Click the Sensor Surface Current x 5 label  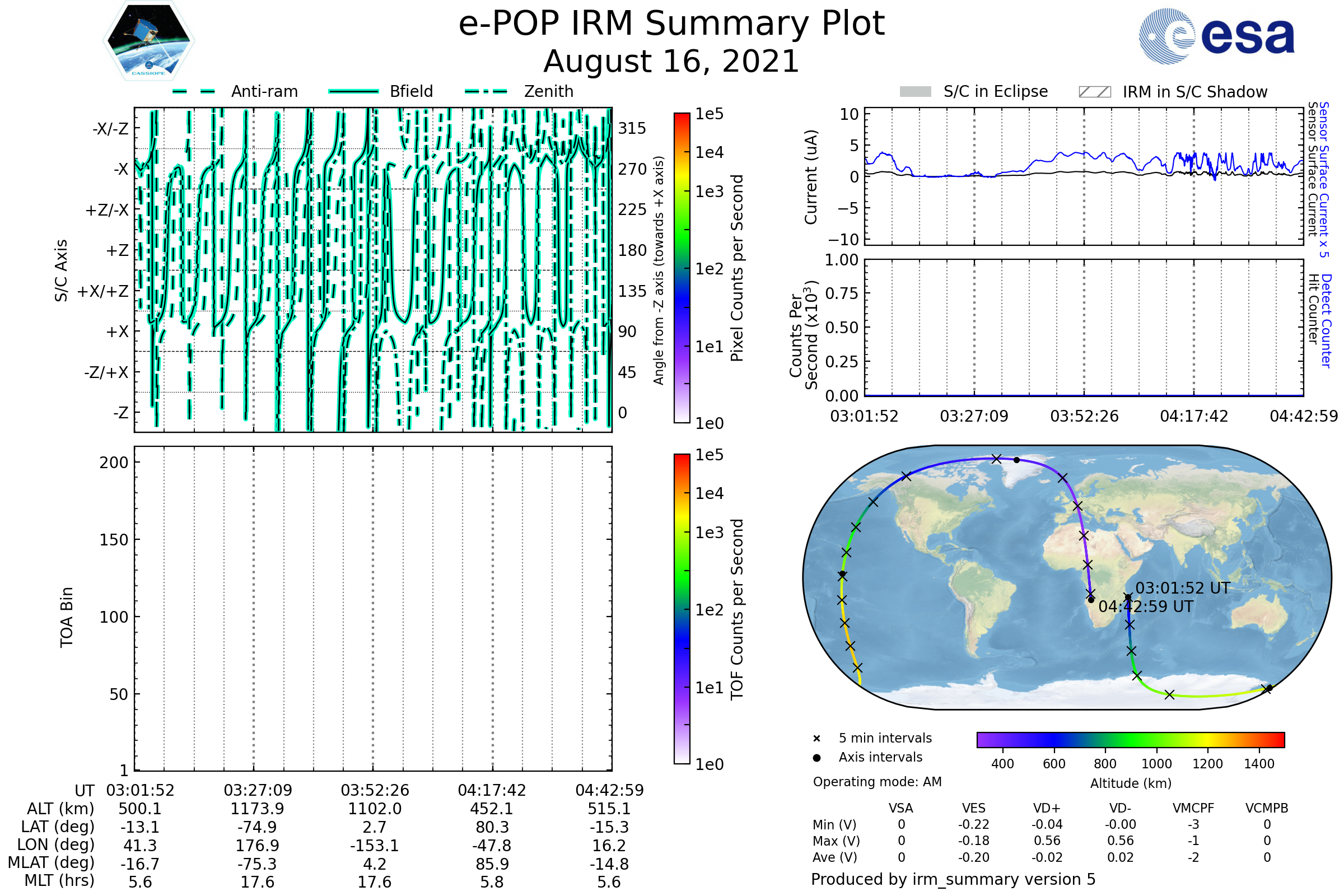1323,179
